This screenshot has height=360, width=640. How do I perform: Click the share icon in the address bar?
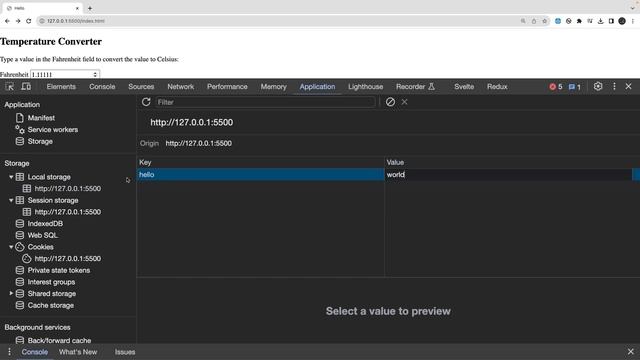click(534, 21)
